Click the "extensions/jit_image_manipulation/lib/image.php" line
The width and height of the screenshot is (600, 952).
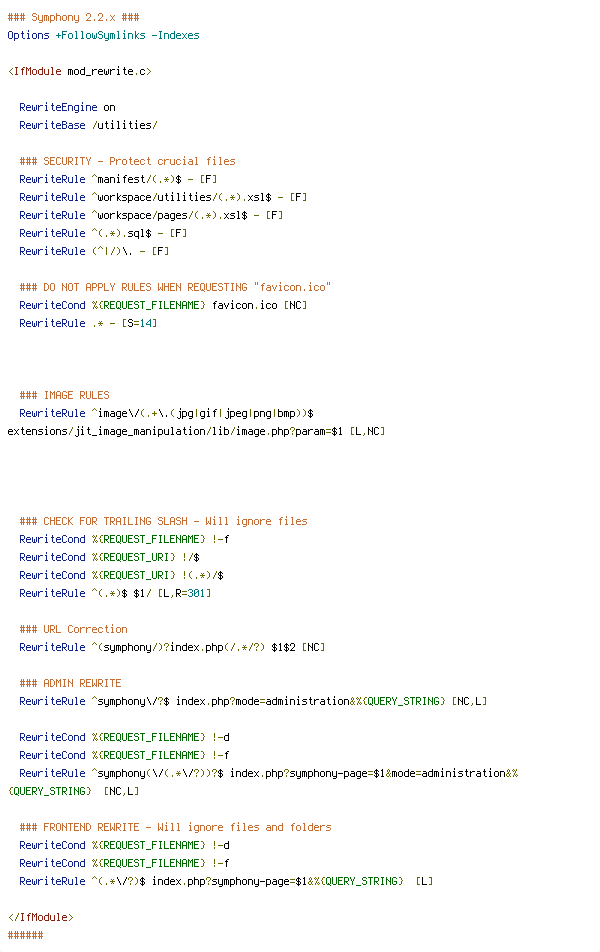(196, 431)
